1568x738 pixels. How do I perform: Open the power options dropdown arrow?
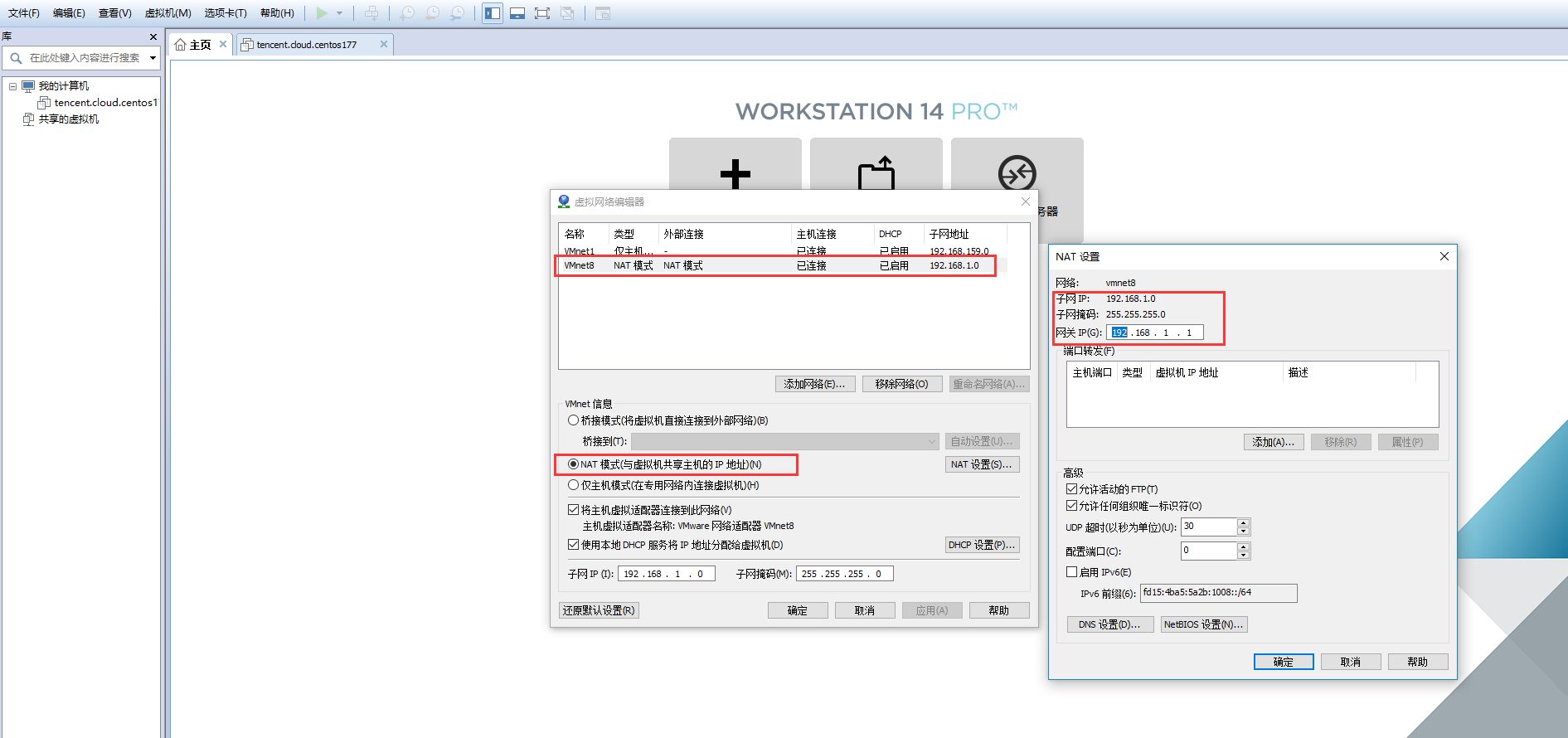pyautogui.click(x=339, y=13)
